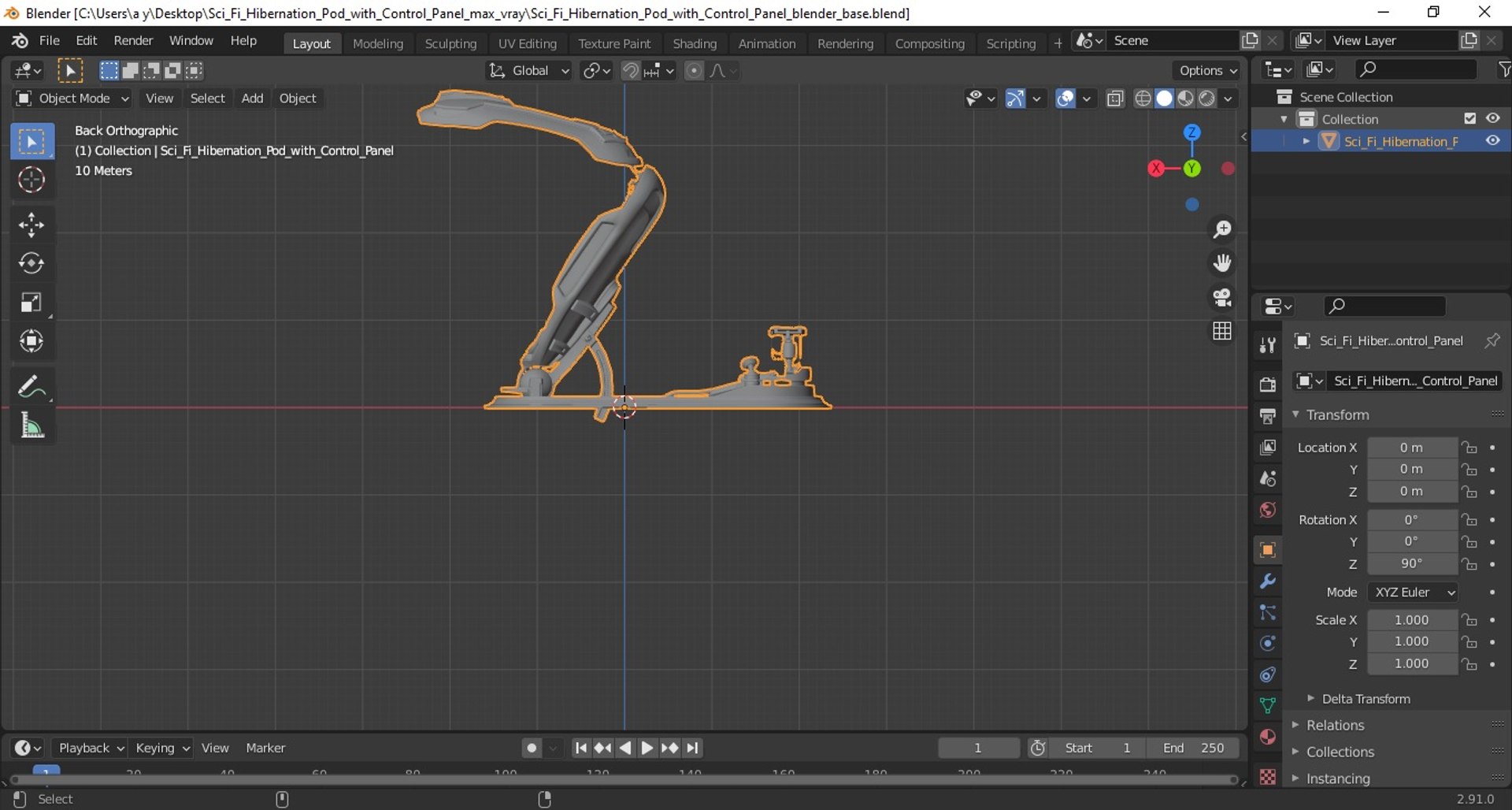The height and width of the screenshot is (810, 1512).
Task: Open the Scene properties tab
Action: point(1267,478)
